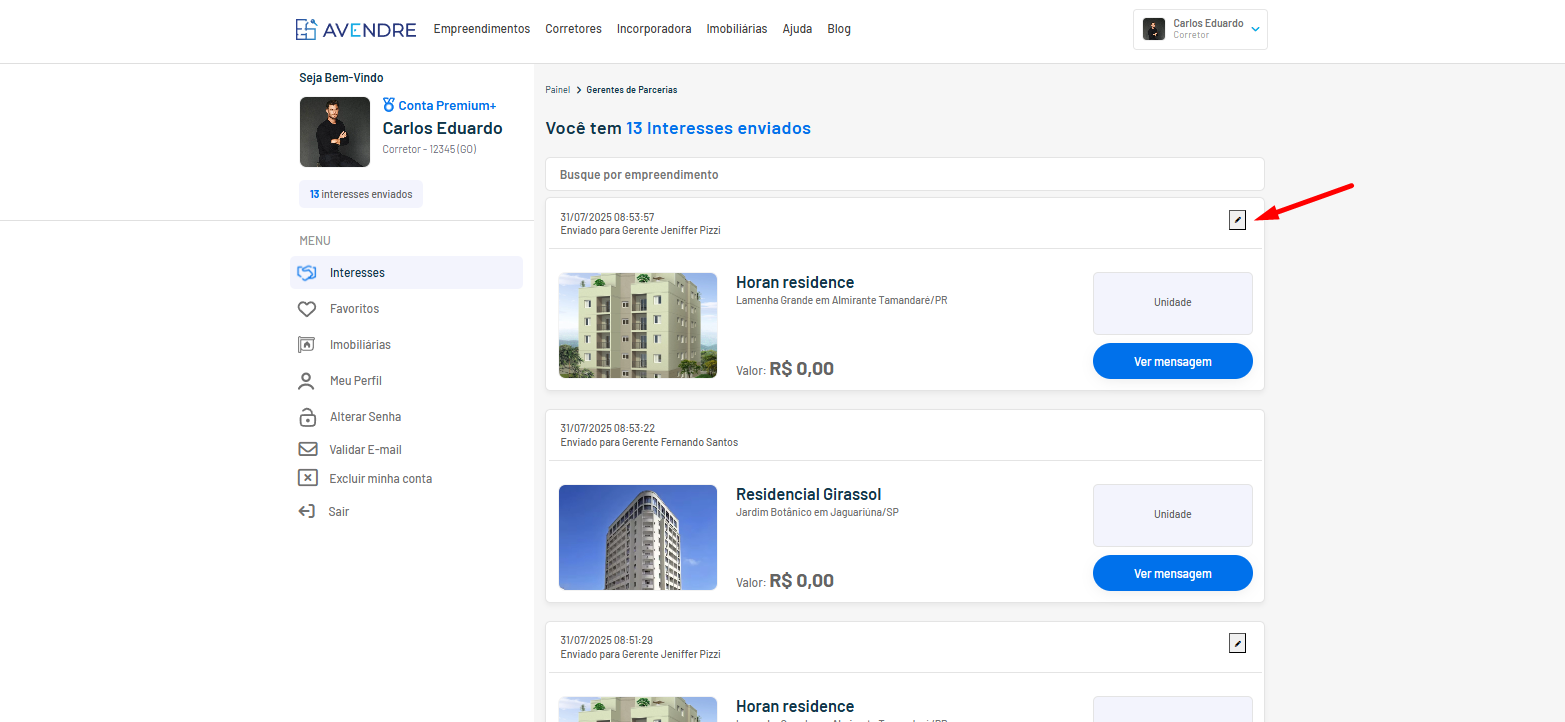Click 13 Interesses enviados heading

pos(718,128)
